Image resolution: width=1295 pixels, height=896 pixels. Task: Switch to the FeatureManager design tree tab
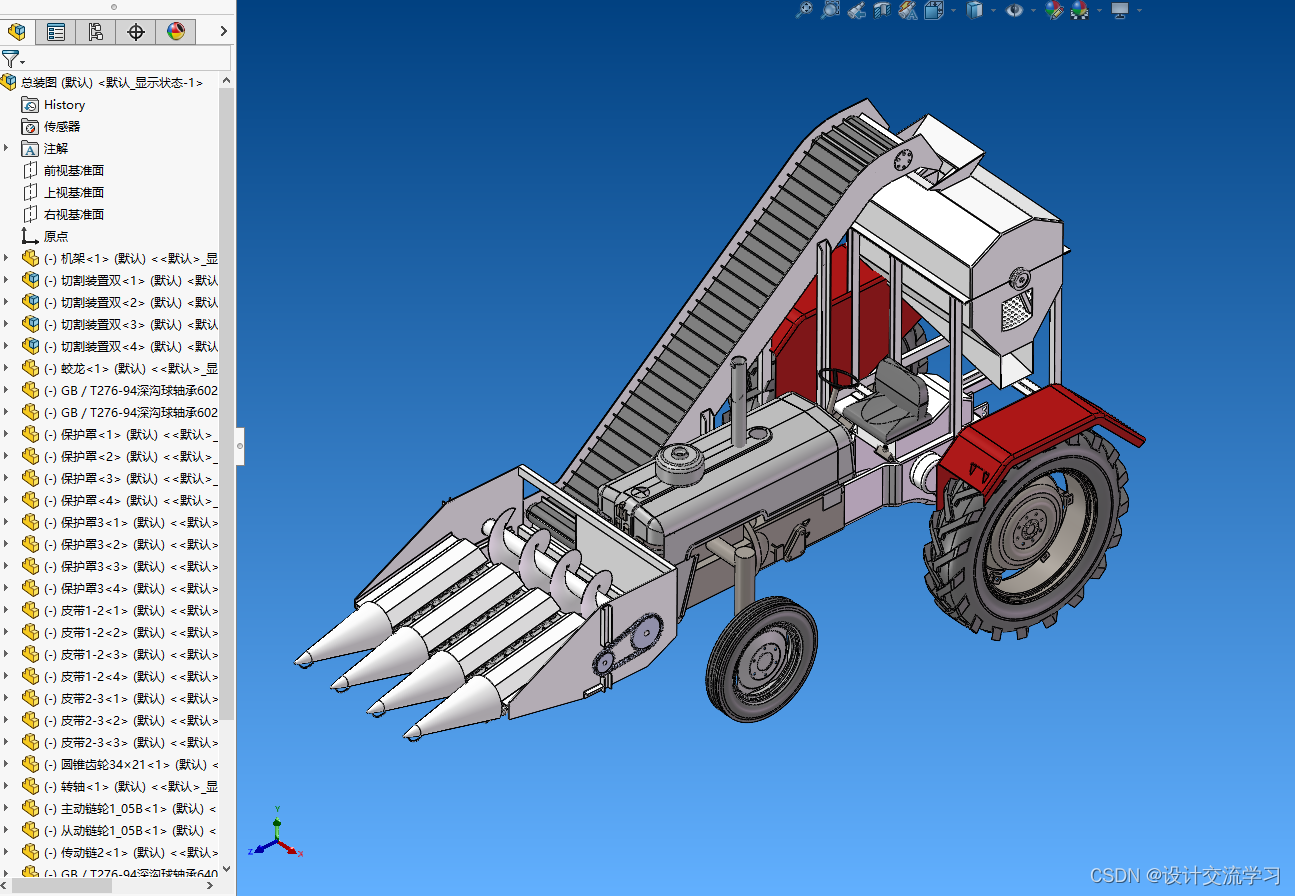coord(16,32)
